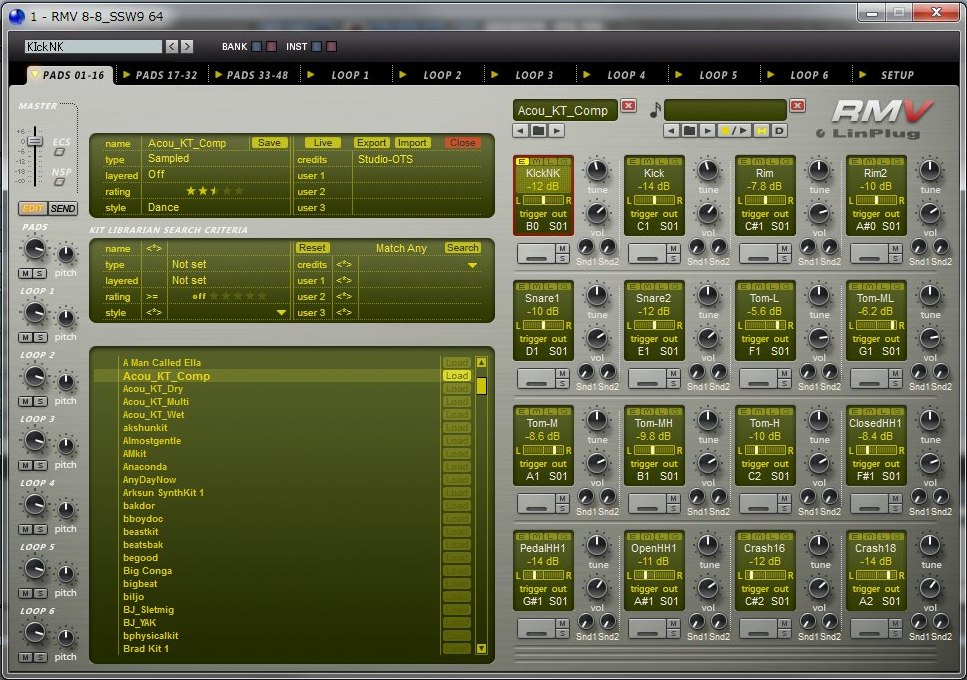967x680 pixels.
Task: Go to the next pattern with the right arrow
Action: tap(707, 131)
